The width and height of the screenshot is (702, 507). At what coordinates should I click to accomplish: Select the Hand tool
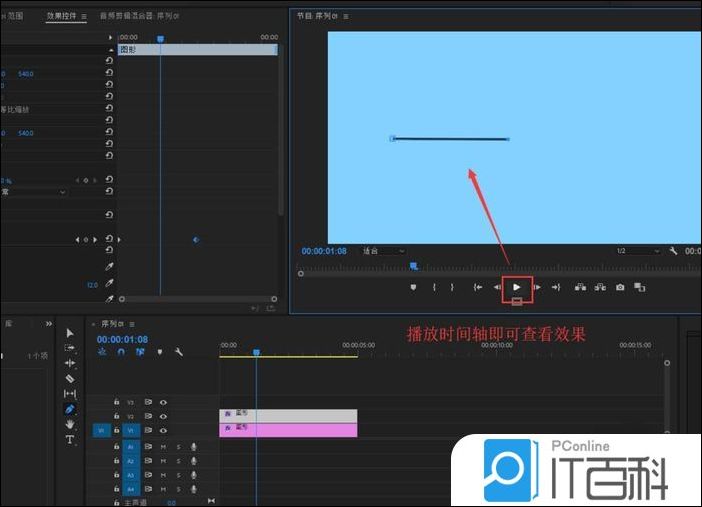click(70, 424)
